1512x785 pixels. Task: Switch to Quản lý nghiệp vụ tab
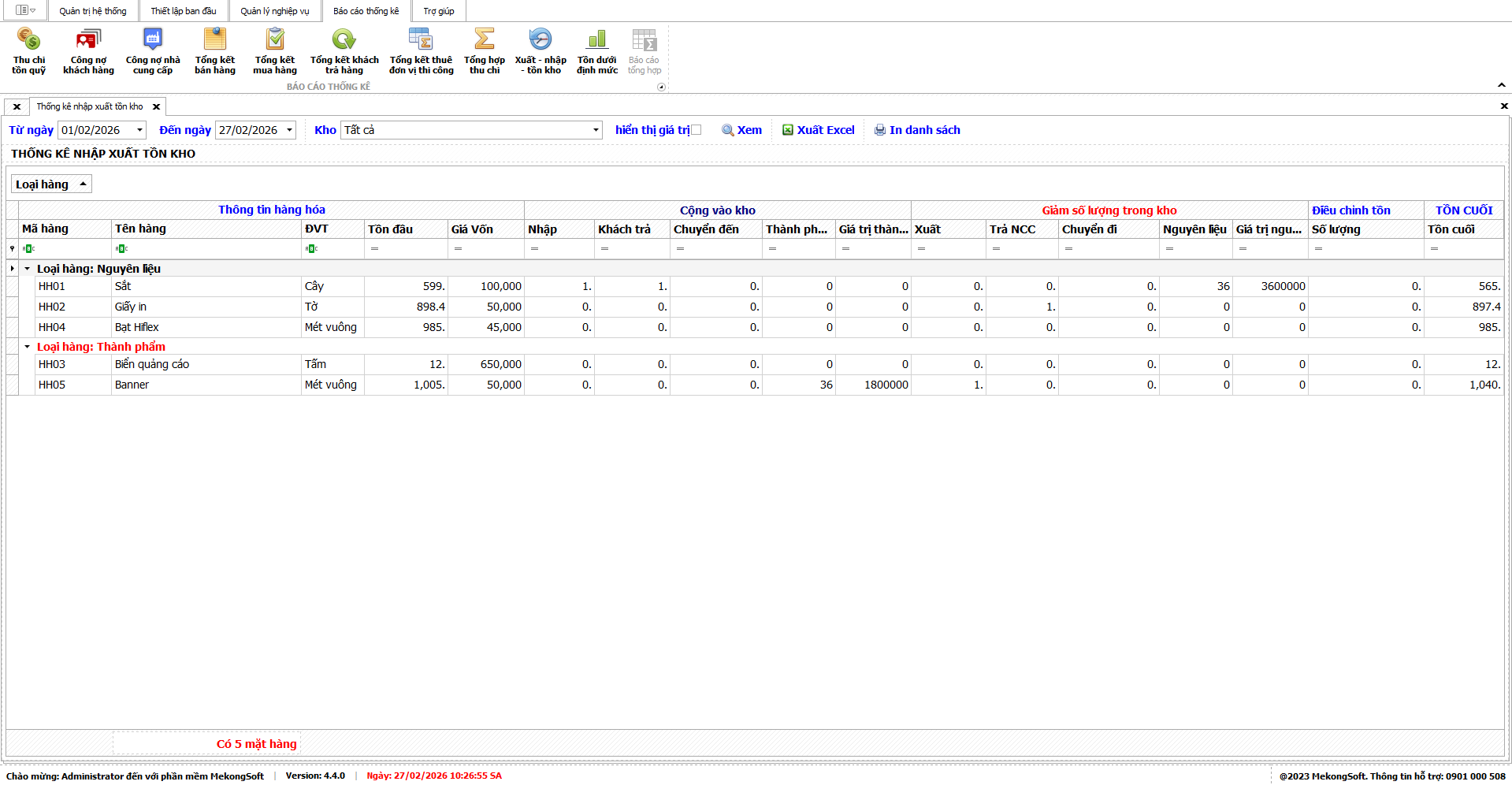(x=275, y=11)
